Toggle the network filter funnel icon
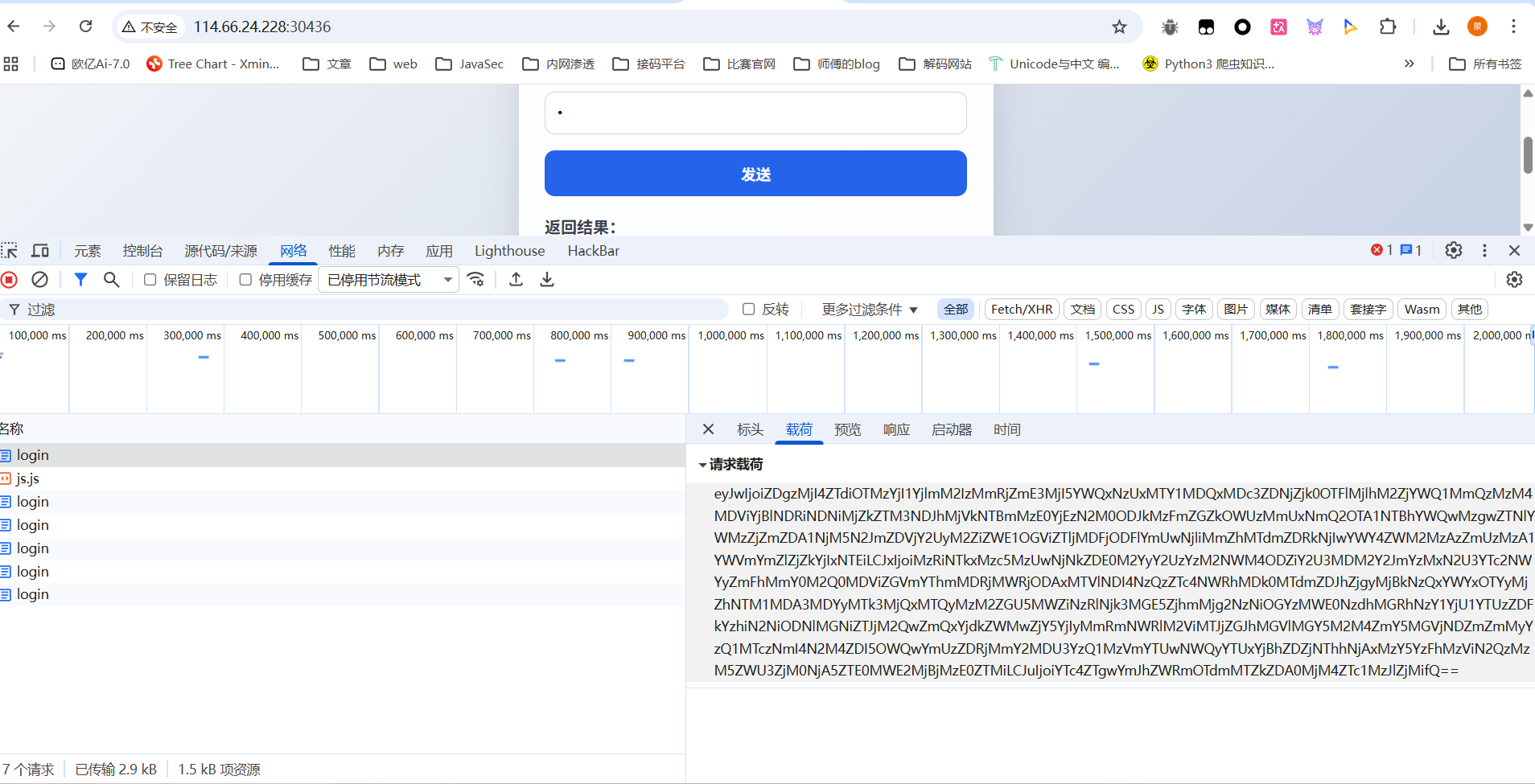This screenshot has height=784, width=1535. click(x=80, y=280)
